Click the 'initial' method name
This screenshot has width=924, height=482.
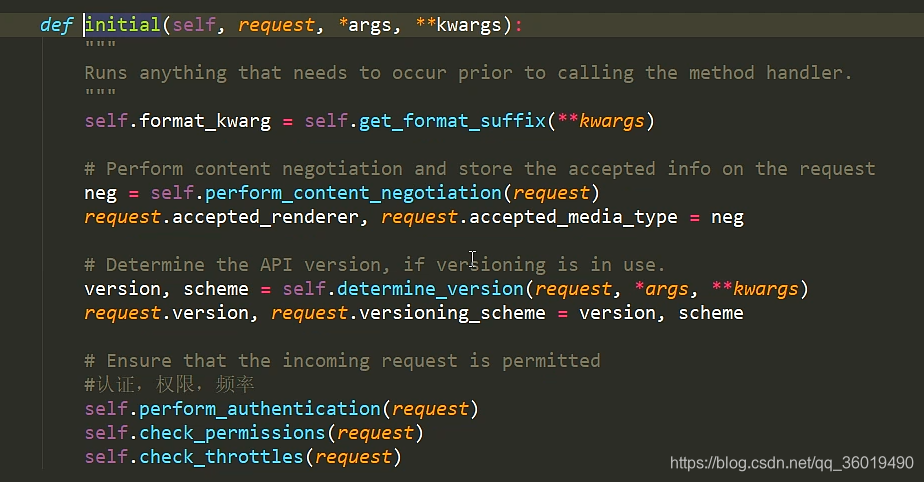123,25
